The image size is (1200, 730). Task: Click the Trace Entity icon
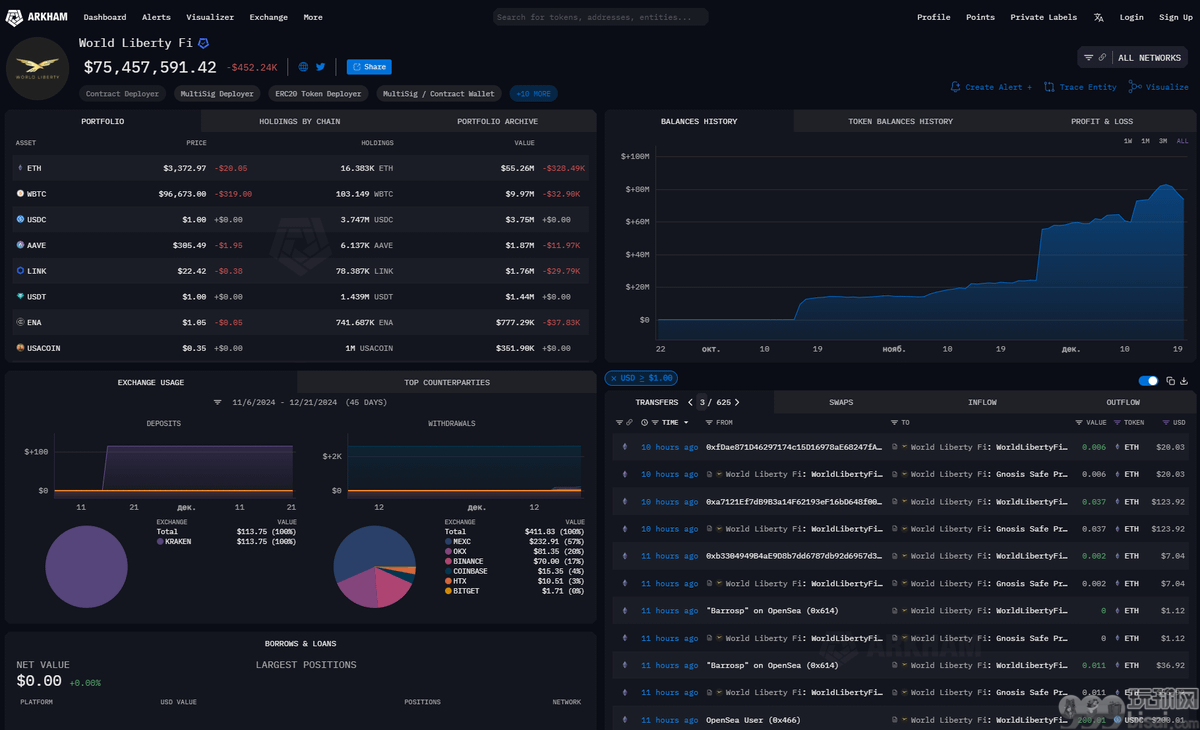(x=1049, y=87)
